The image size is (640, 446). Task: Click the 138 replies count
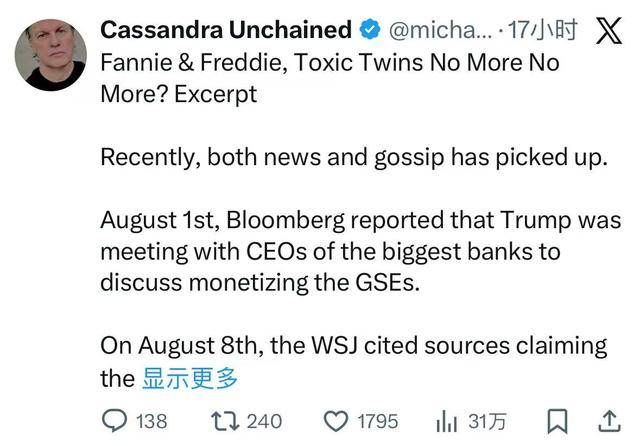click(x=151, y=420)
